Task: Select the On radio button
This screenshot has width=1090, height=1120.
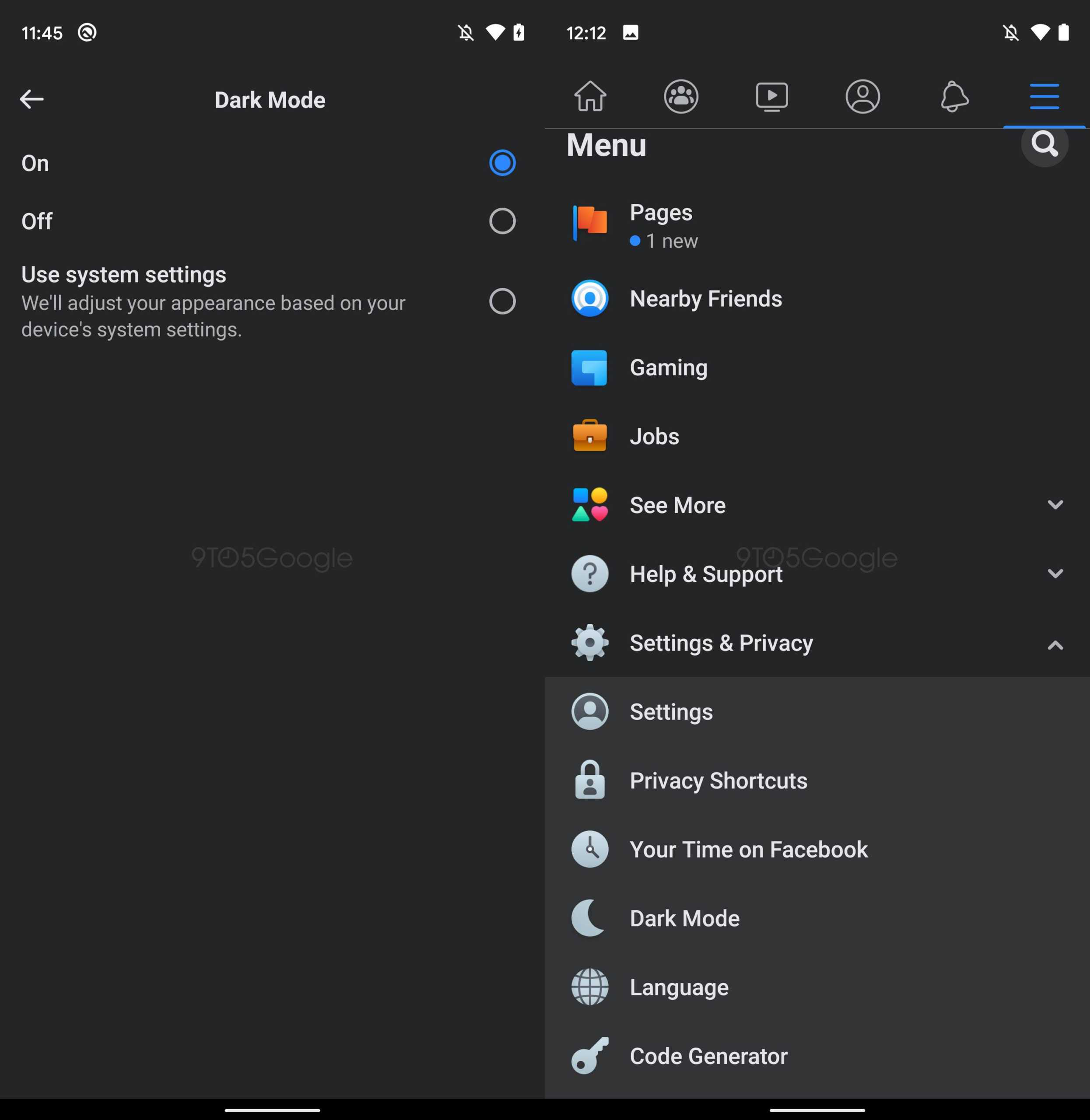Action: (502, 163)
